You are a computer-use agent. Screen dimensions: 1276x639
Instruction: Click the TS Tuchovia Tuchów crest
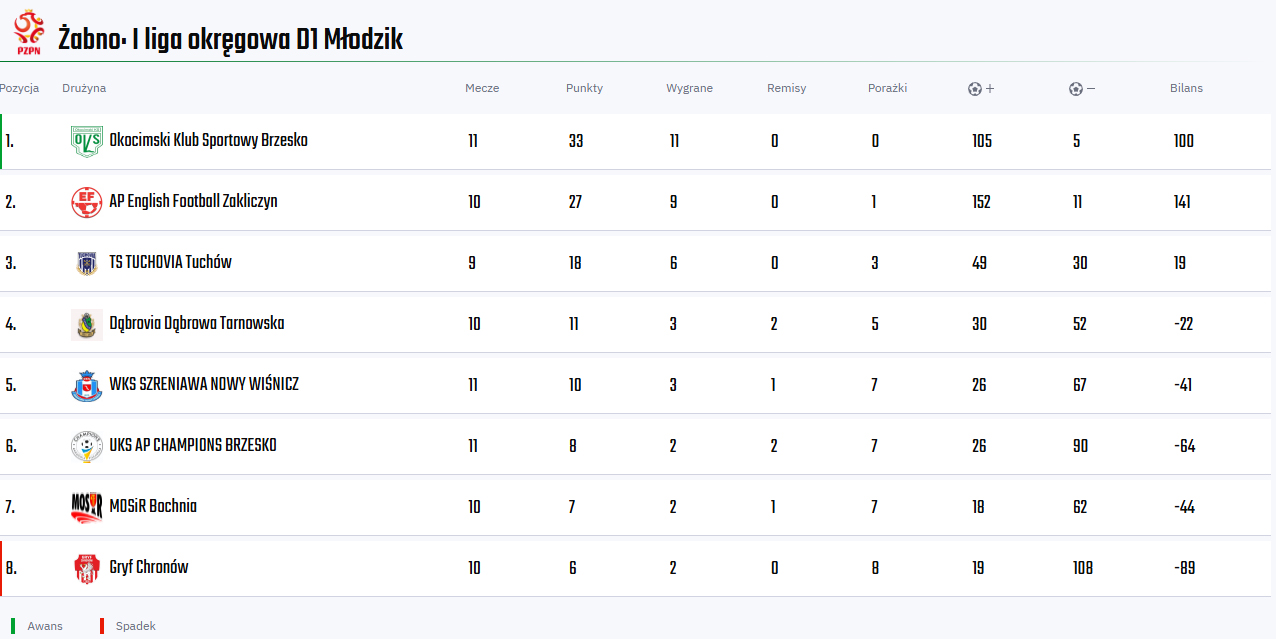point(87,263)
